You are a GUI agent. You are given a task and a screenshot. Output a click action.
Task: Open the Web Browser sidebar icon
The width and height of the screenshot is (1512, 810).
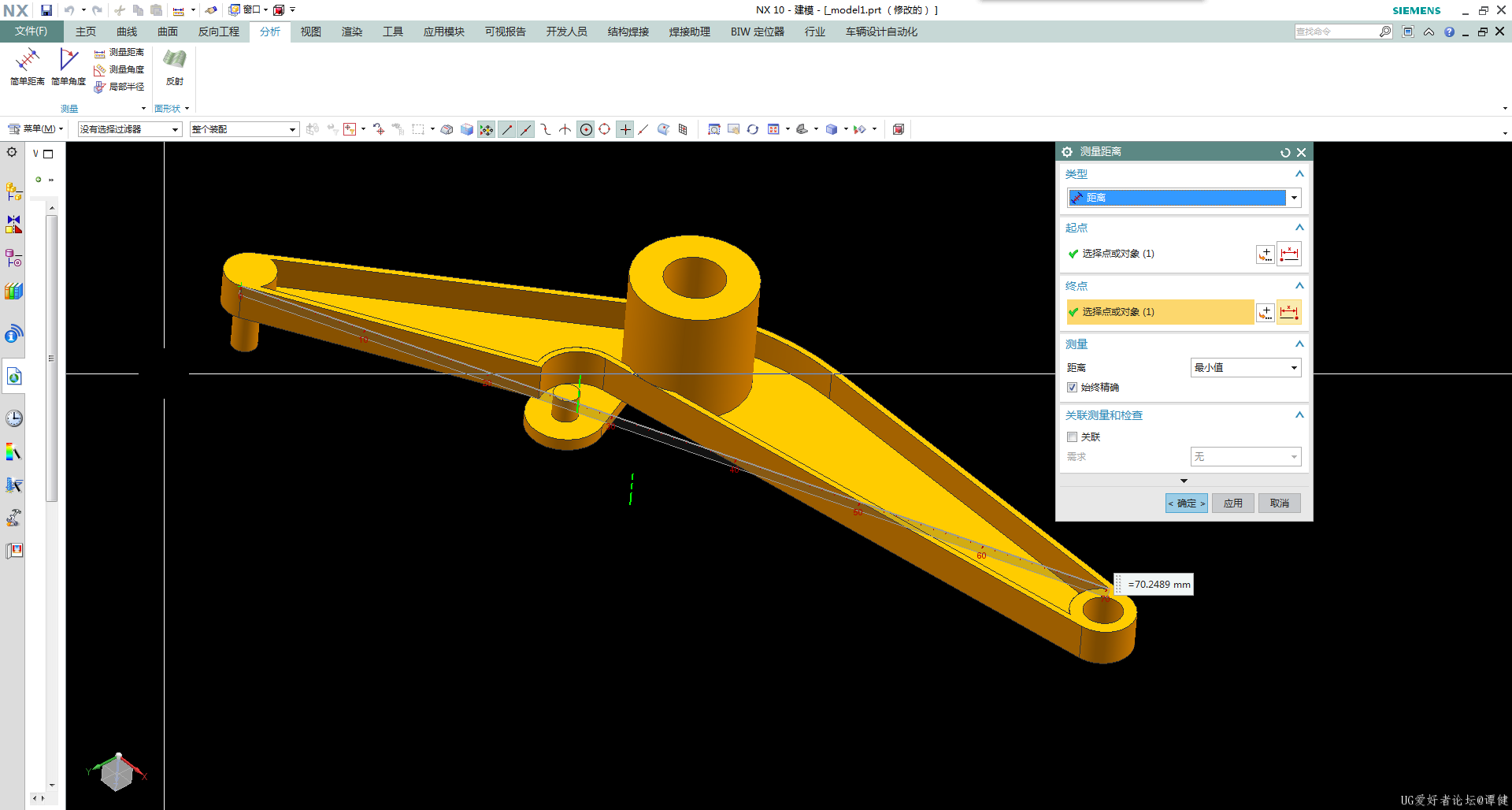click(x=13, y=377)
